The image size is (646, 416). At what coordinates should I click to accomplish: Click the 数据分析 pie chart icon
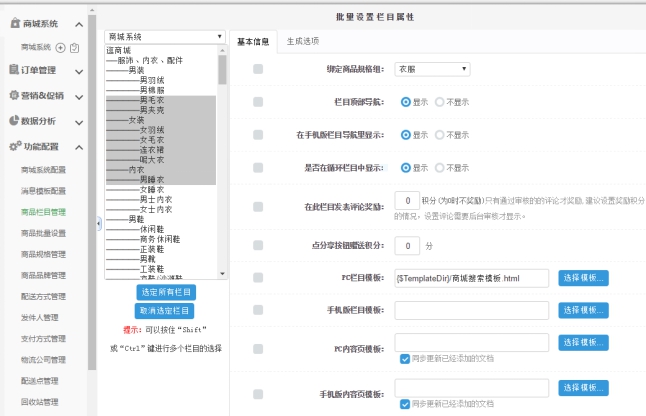pyautogui.click(x=14, y=120)
